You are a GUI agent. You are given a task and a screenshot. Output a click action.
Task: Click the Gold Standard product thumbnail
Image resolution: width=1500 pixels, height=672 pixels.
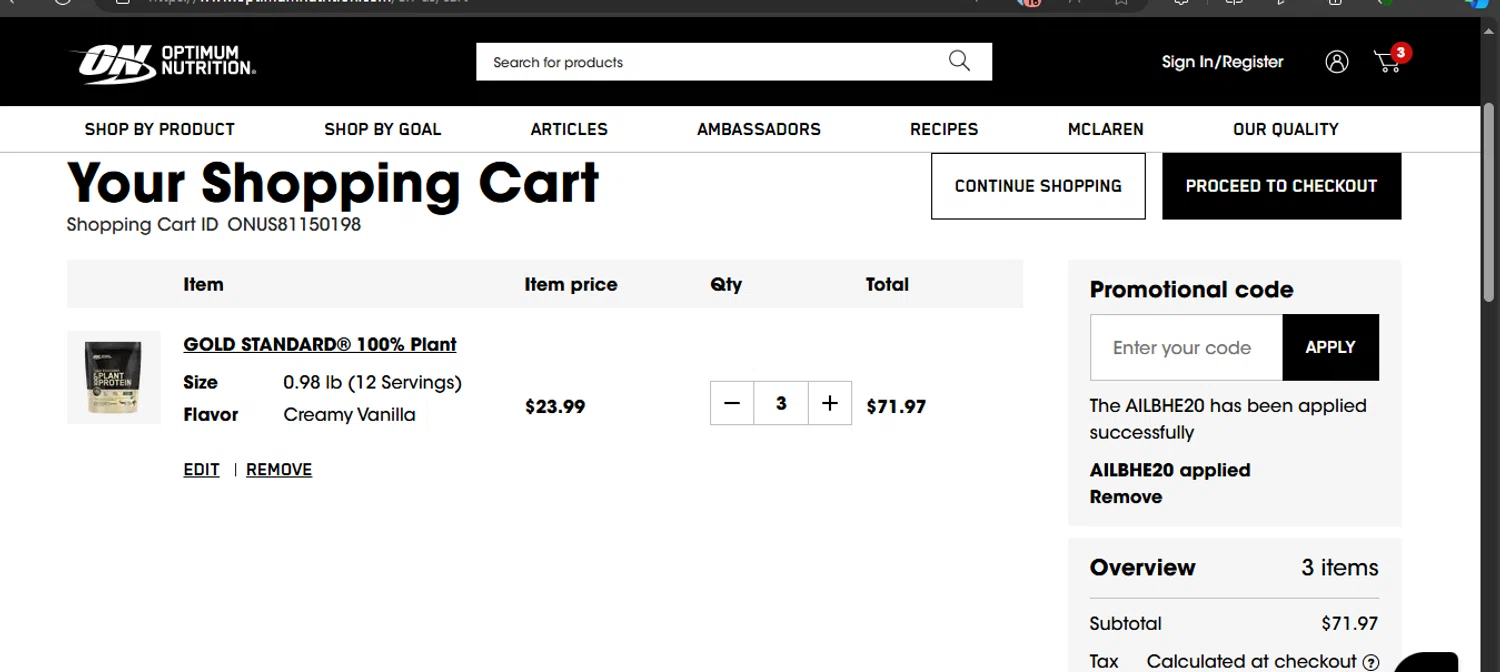click(113, 377)
